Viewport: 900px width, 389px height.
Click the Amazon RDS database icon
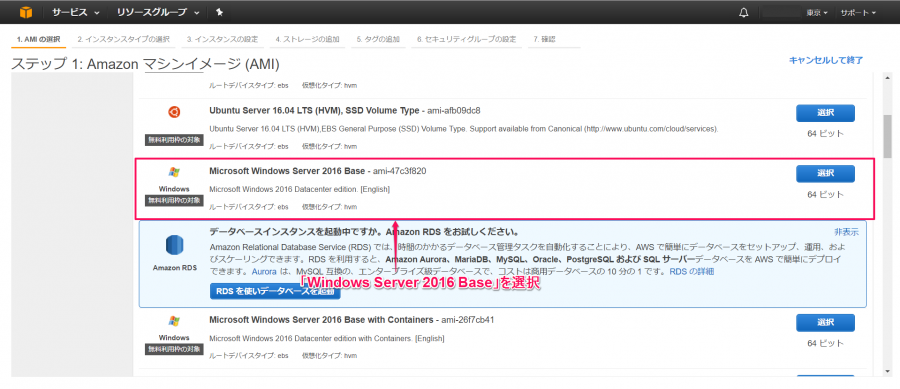[x=174, y=245]
